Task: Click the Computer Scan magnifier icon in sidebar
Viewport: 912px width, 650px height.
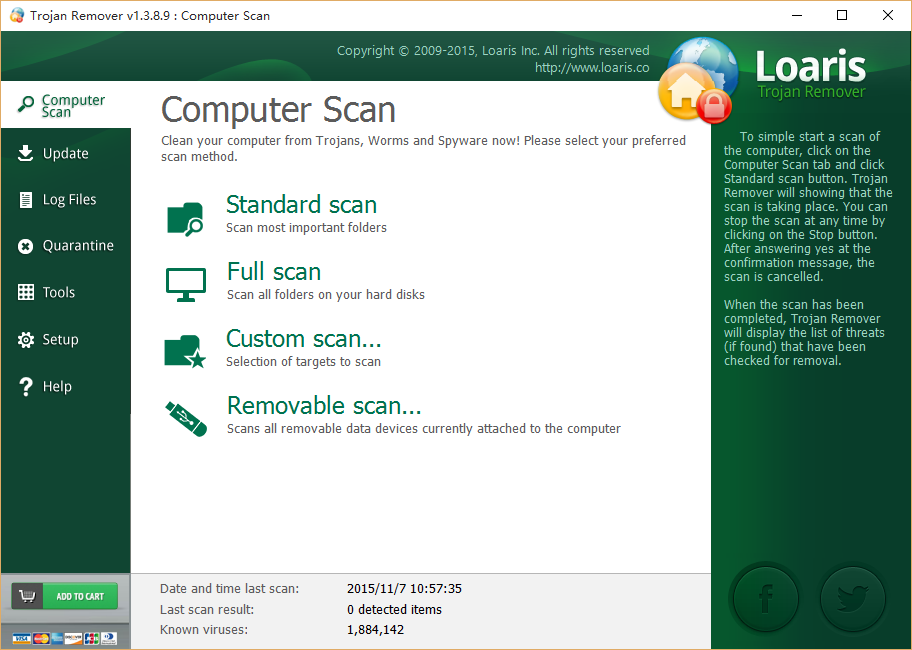Action: [x=26, y=105]
